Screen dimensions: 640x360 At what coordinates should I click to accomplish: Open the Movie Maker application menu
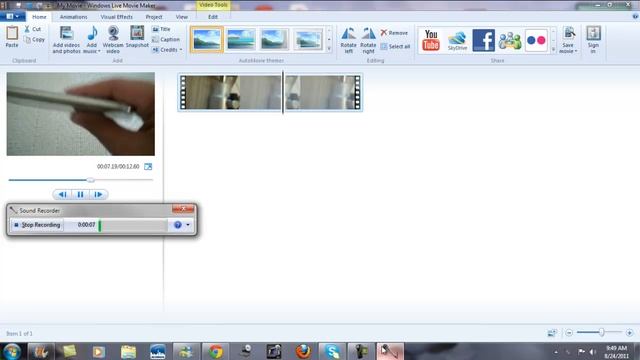(x=13, y=17)
